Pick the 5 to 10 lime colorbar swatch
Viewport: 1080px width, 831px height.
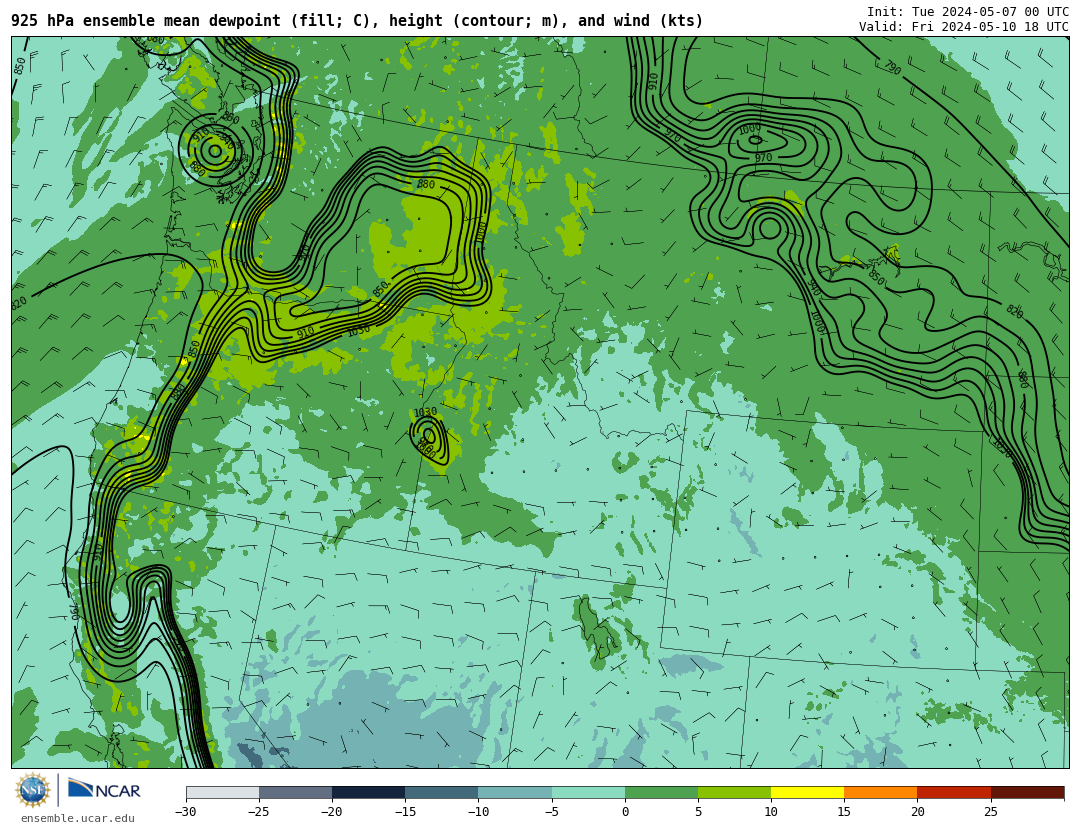pyautogui.click(x=734, y=792)
